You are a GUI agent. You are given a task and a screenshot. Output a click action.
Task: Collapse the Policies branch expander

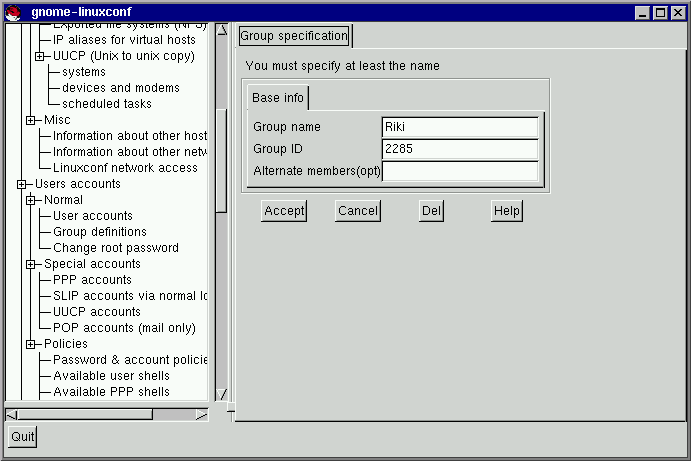point(30,344)
